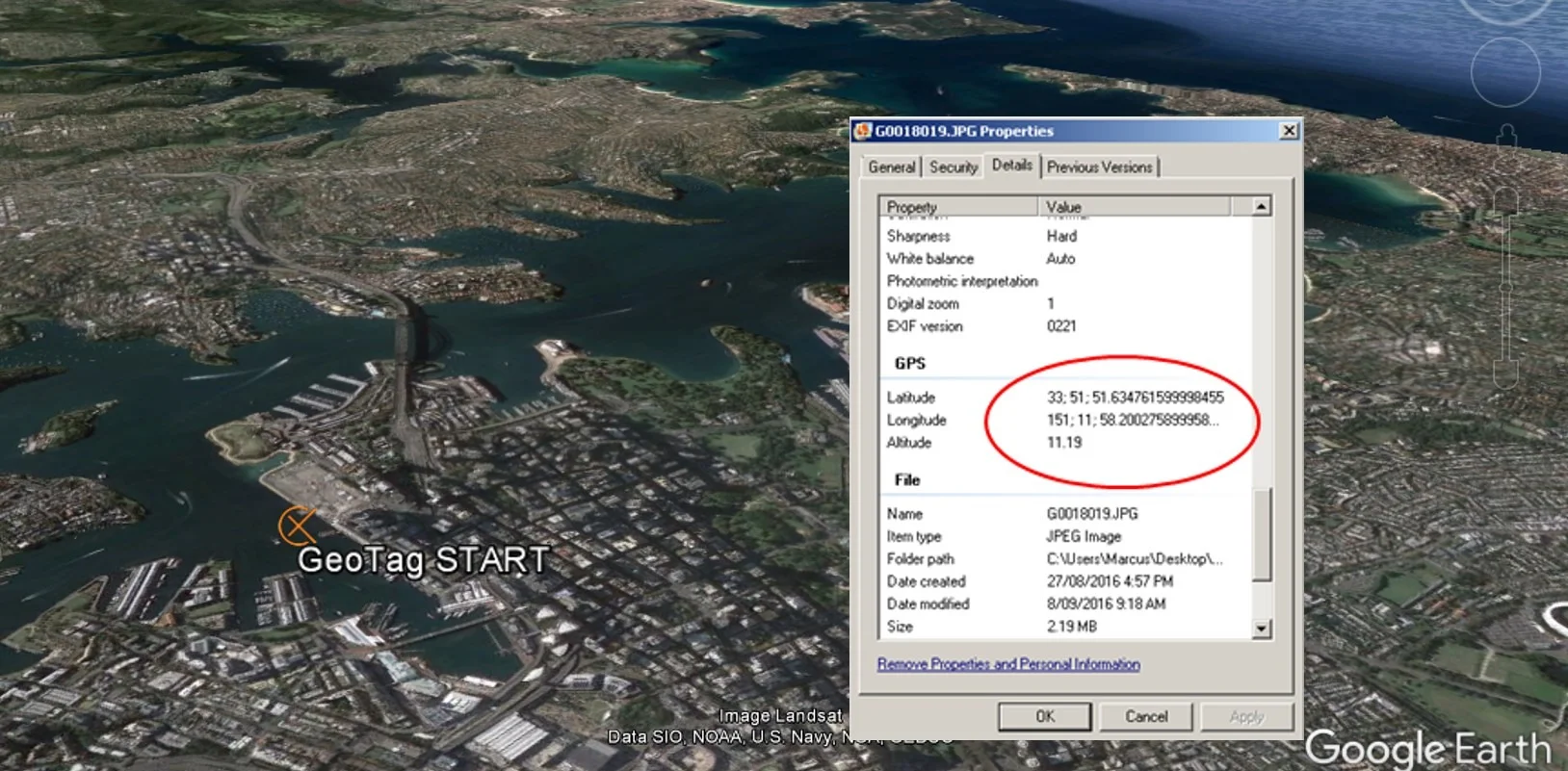This screenshot has height=771, width=1568.
Task: Click the properties list scroll up arrow
Action: click(1261, 206)
